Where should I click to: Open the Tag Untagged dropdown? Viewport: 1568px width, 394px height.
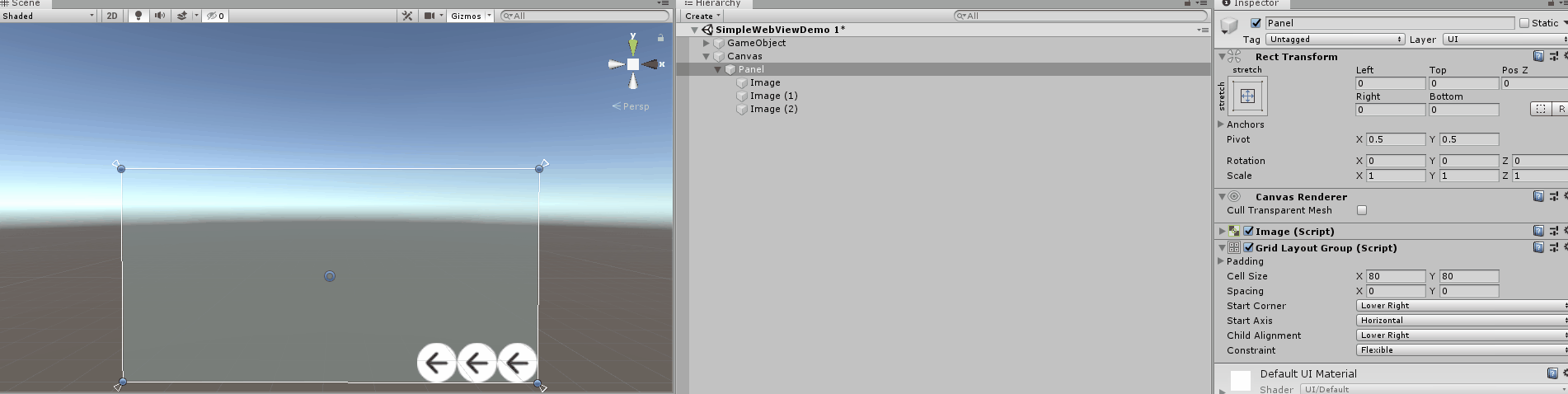pyautogui.click(x=1336, y=40)
